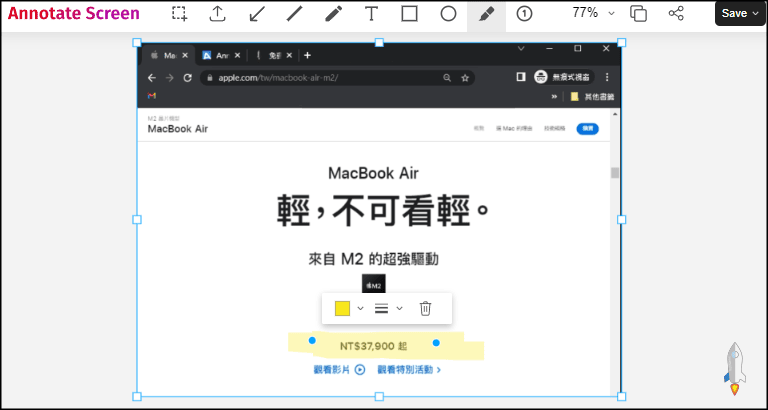
Task: Click the M2 chip thumbnail image
Action: (374, 284)
